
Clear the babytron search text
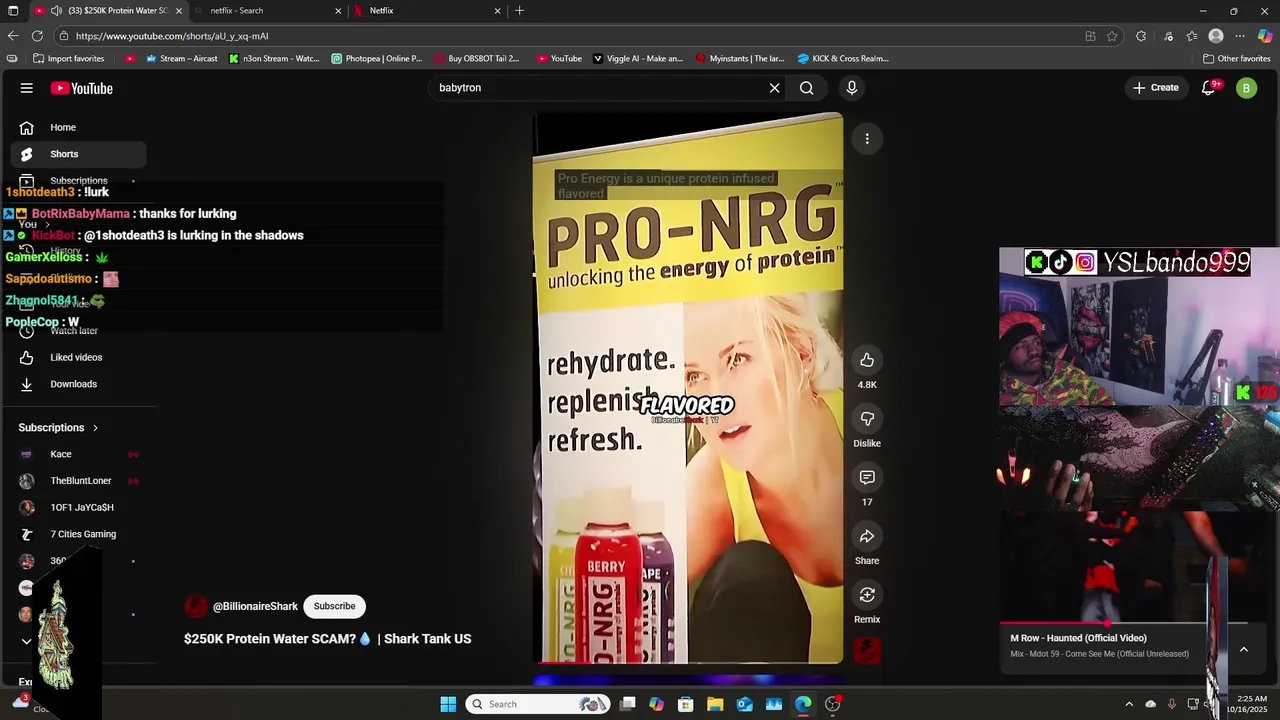(x=774, y=88)
